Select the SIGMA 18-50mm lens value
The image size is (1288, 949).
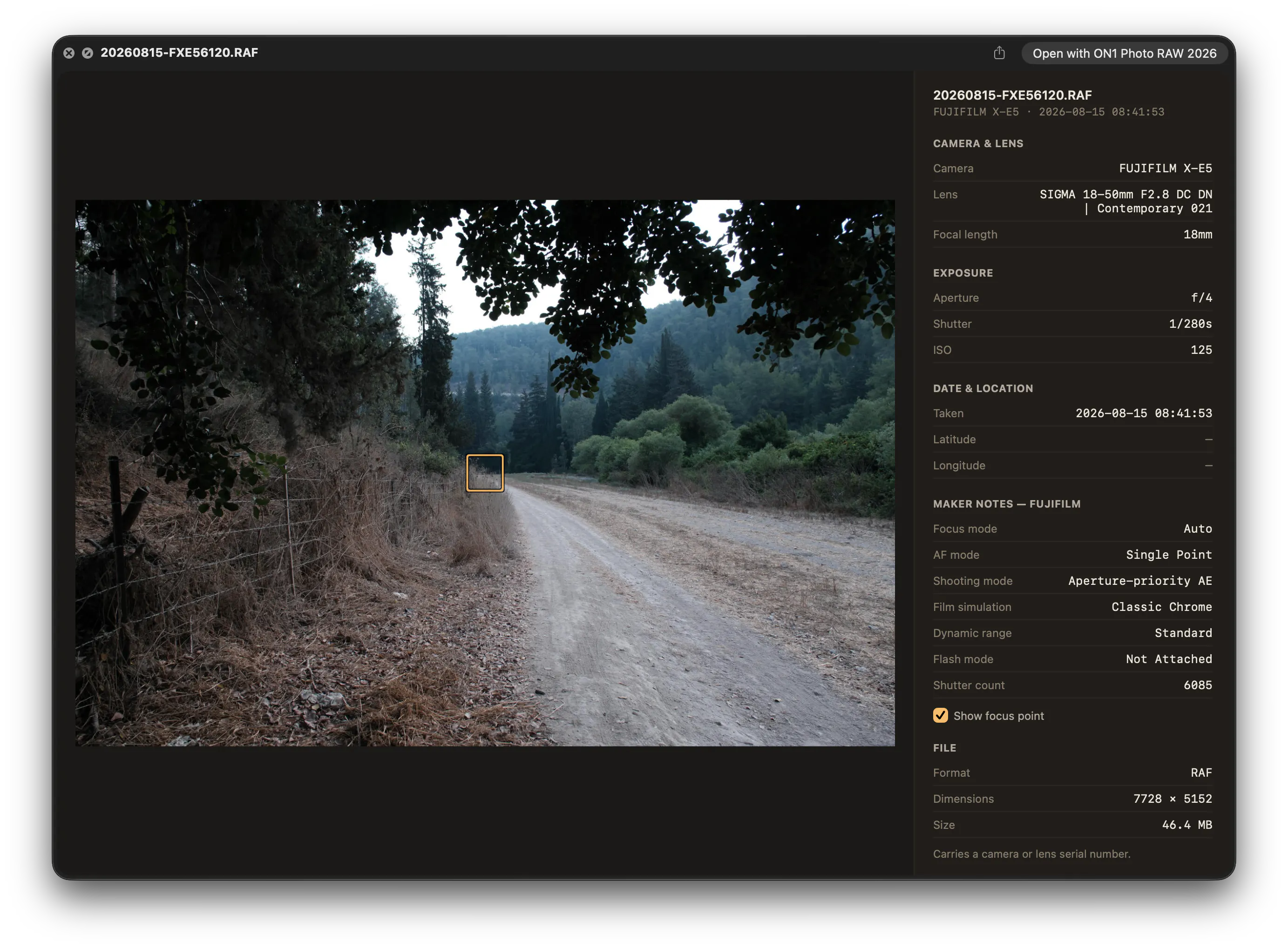tap(1125, 201)
